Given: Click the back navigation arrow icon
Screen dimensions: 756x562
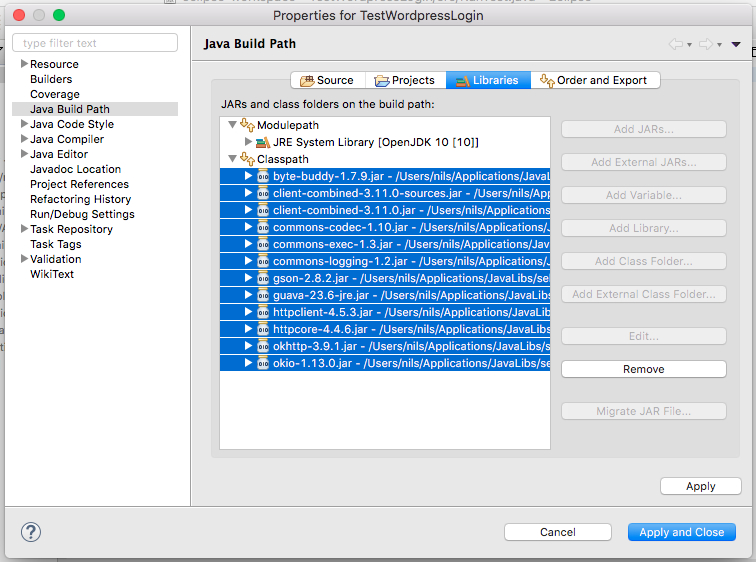Looking at the screenshot, I should pyautogui.click(x=676, y=44).
